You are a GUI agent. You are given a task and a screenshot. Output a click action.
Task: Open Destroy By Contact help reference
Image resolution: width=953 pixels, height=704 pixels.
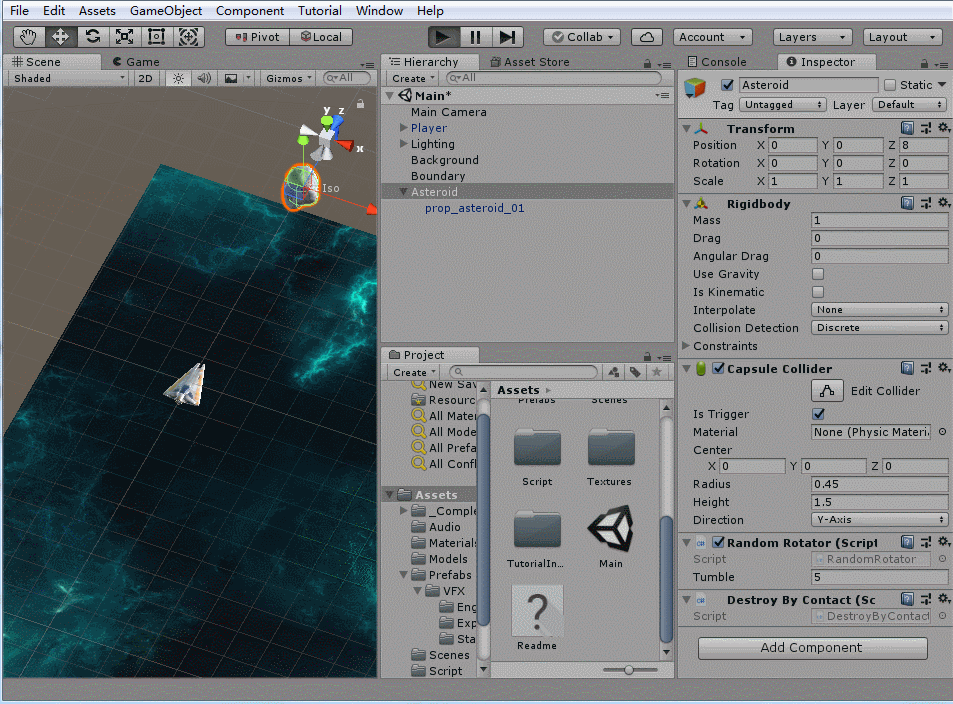(907, 599)
